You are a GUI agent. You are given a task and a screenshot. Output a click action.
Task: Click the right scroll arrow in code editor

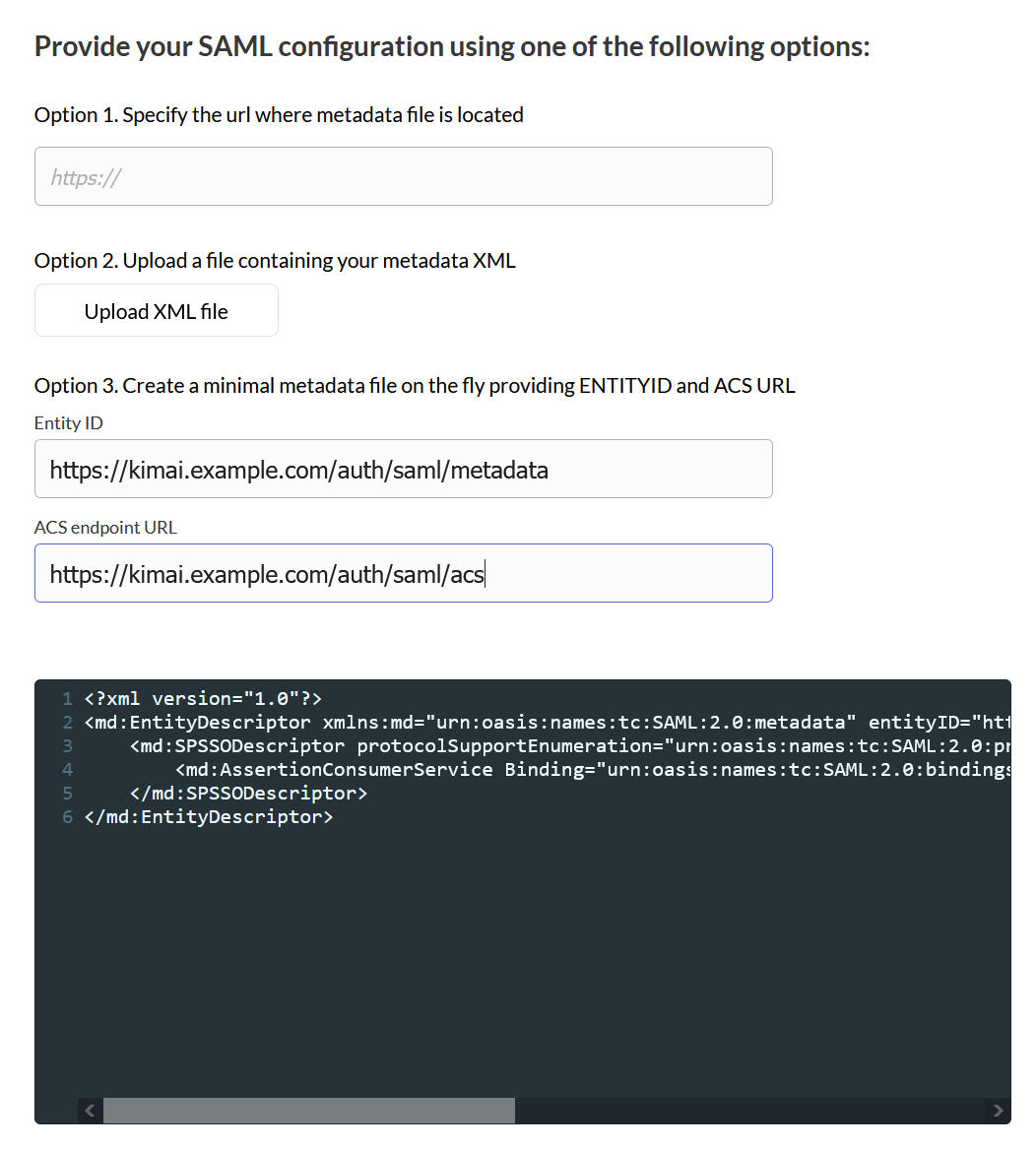pyautogui.click(x=998, y=1111)
